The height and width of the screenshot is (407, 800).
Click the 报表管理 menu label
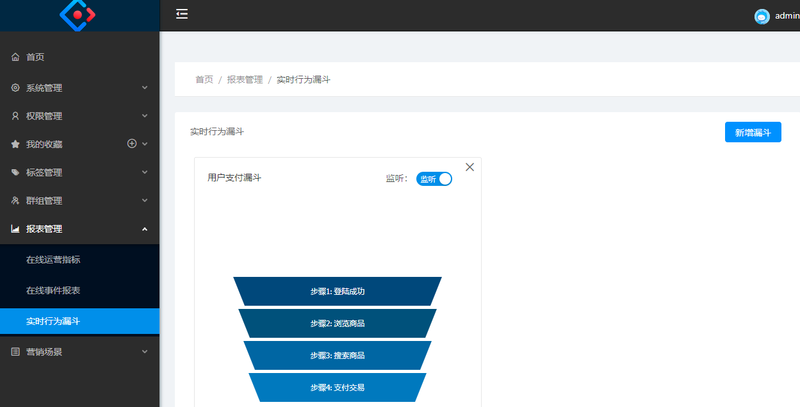coord(44,230)
